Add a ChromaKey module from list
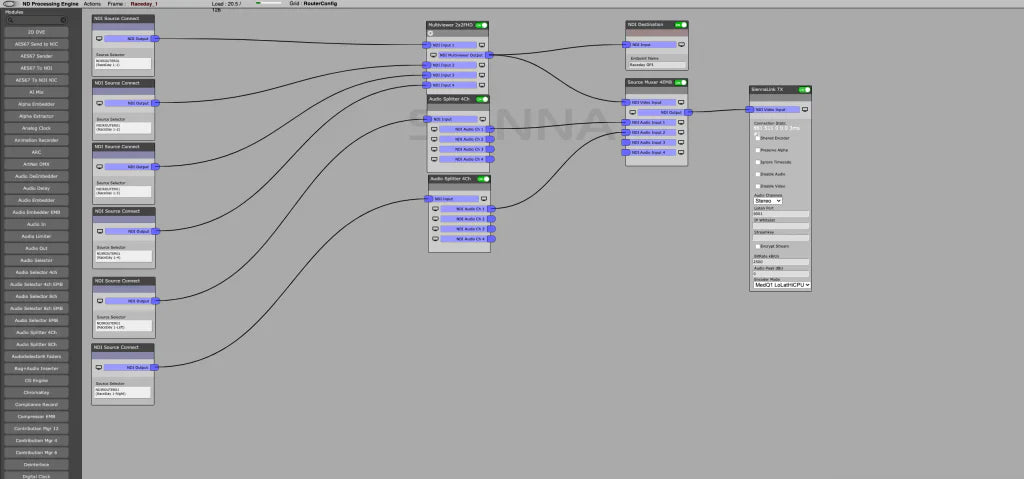Screen dimensions: 1024x479 36,393
